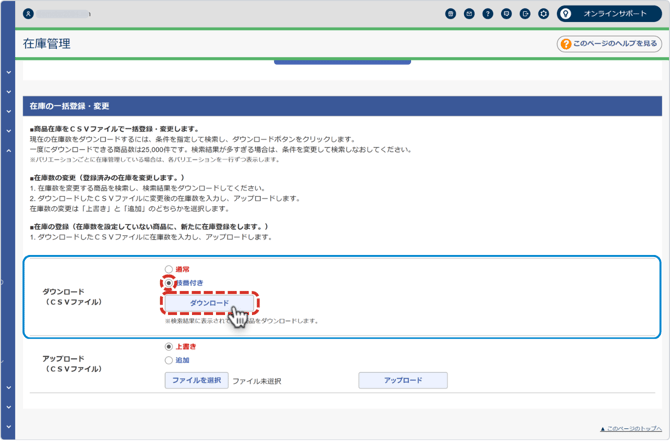
Task: Expand the first sidebar chevron section
Action: 8,73
